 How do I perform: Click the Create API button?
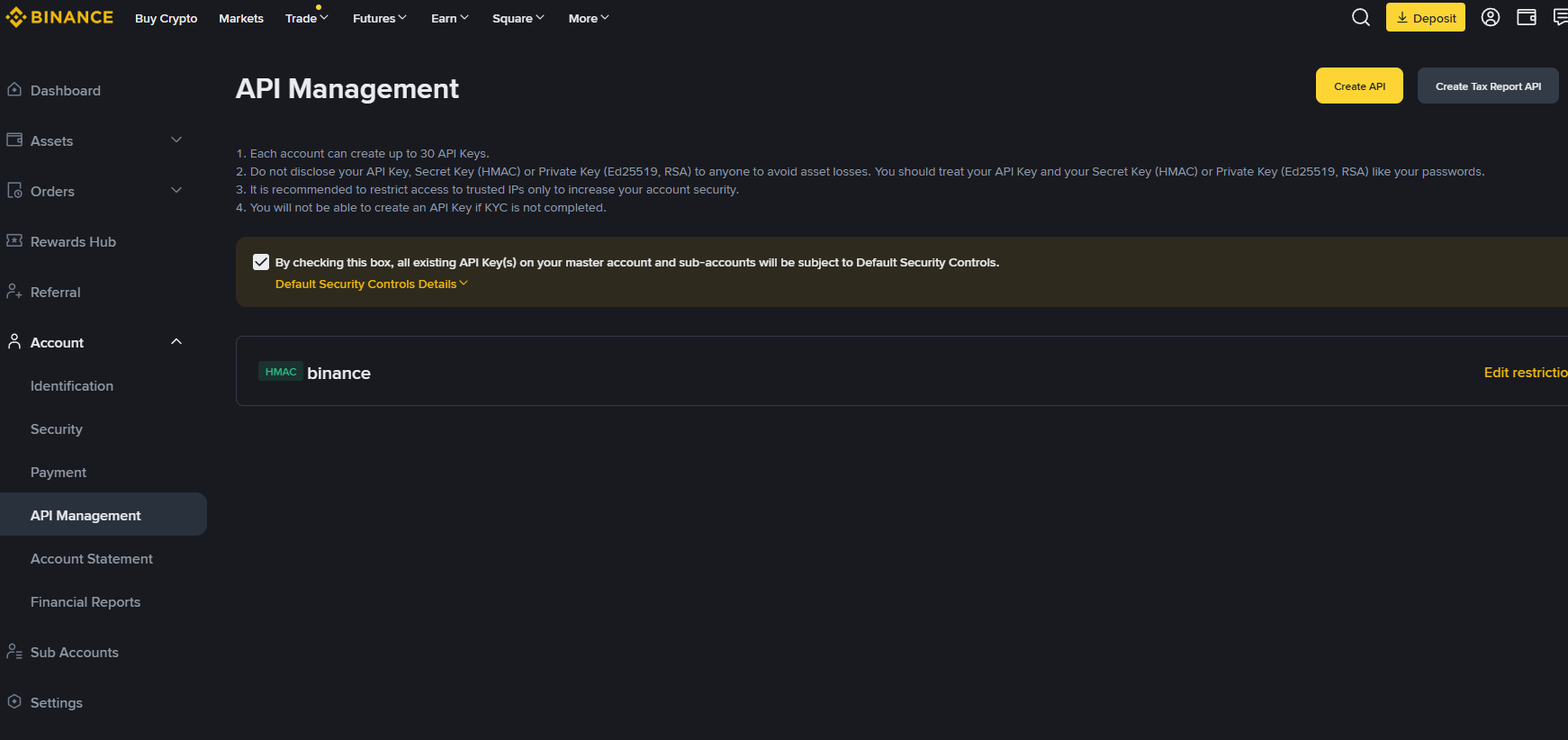(x=1359, y=86)
